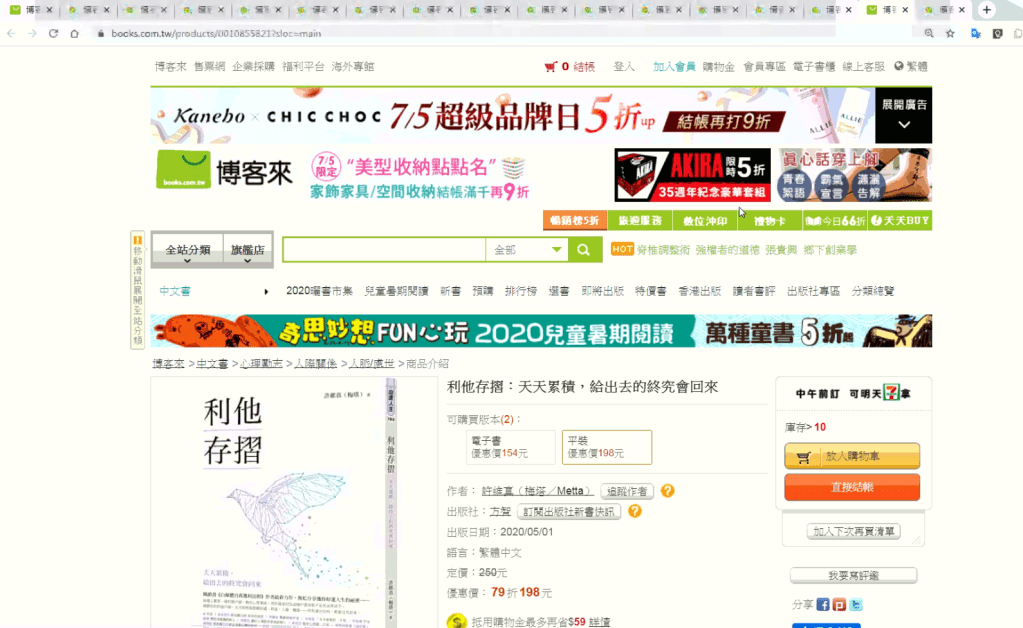Click the help icon beside 訂閱出版社新書快訊
The width and height of the screenshot is (1023, 628).
[x=634, y=512]
